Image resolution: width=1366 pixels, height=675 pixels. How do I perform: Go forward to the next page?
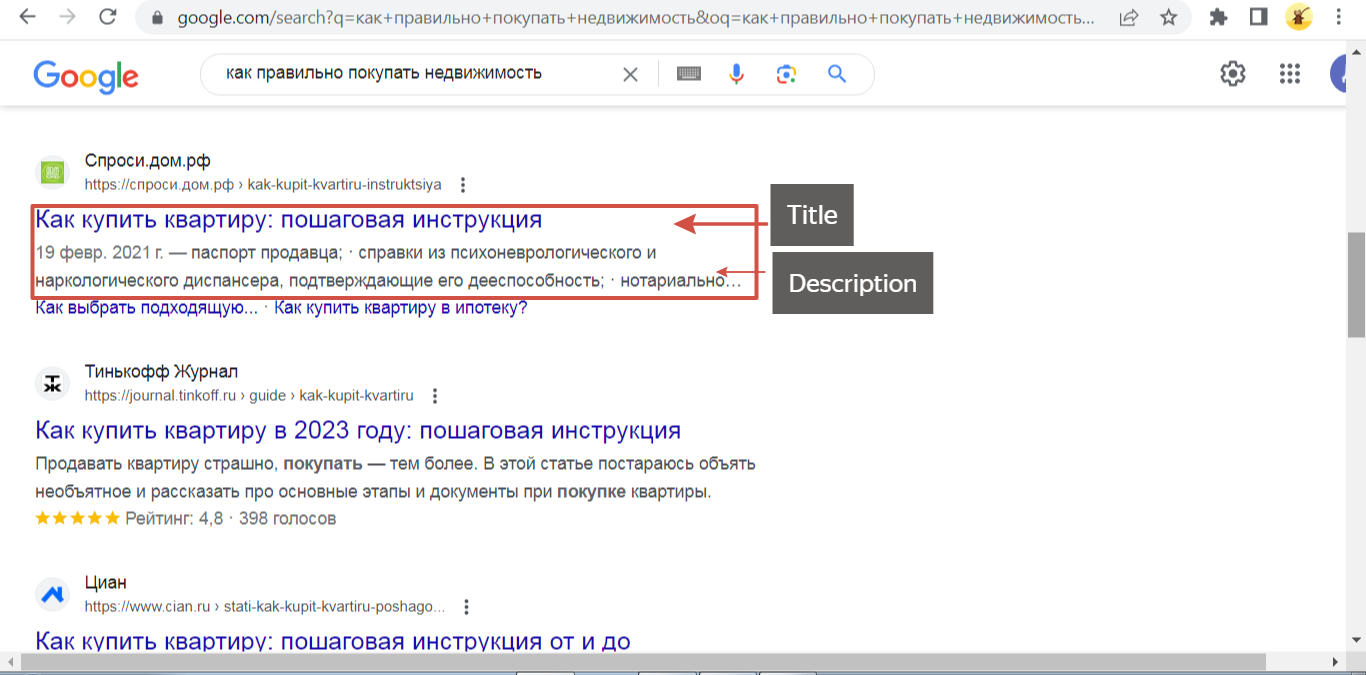[67, 17]
